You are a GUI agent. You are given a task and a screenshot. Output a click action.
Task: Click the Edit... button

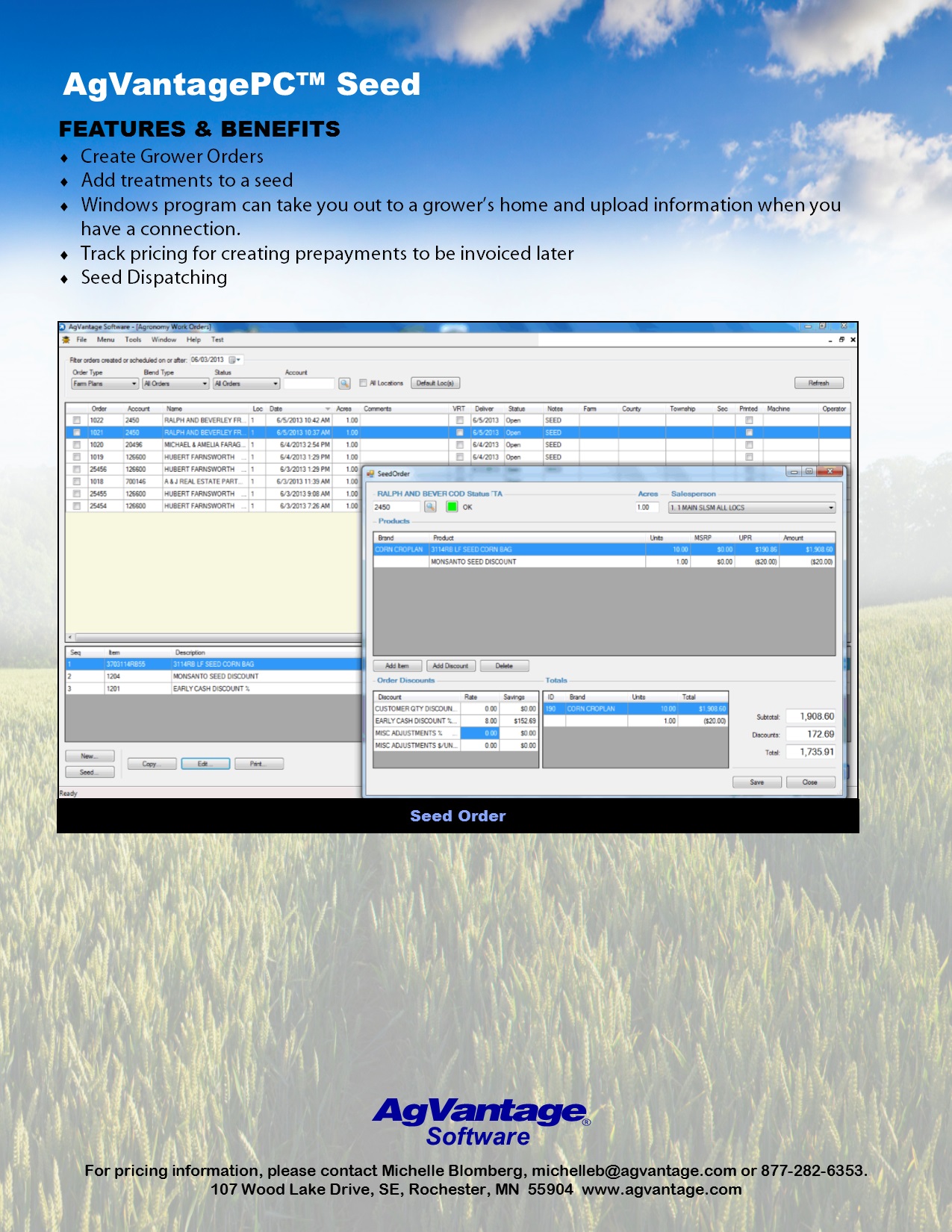tap(205, 764)
